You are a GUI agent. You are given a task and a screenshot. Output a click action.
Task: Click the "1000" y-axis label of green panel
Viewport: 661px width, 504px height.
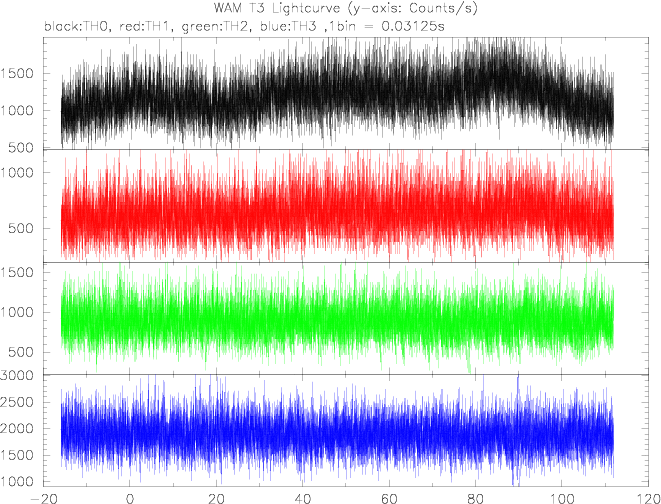point(17,312)
